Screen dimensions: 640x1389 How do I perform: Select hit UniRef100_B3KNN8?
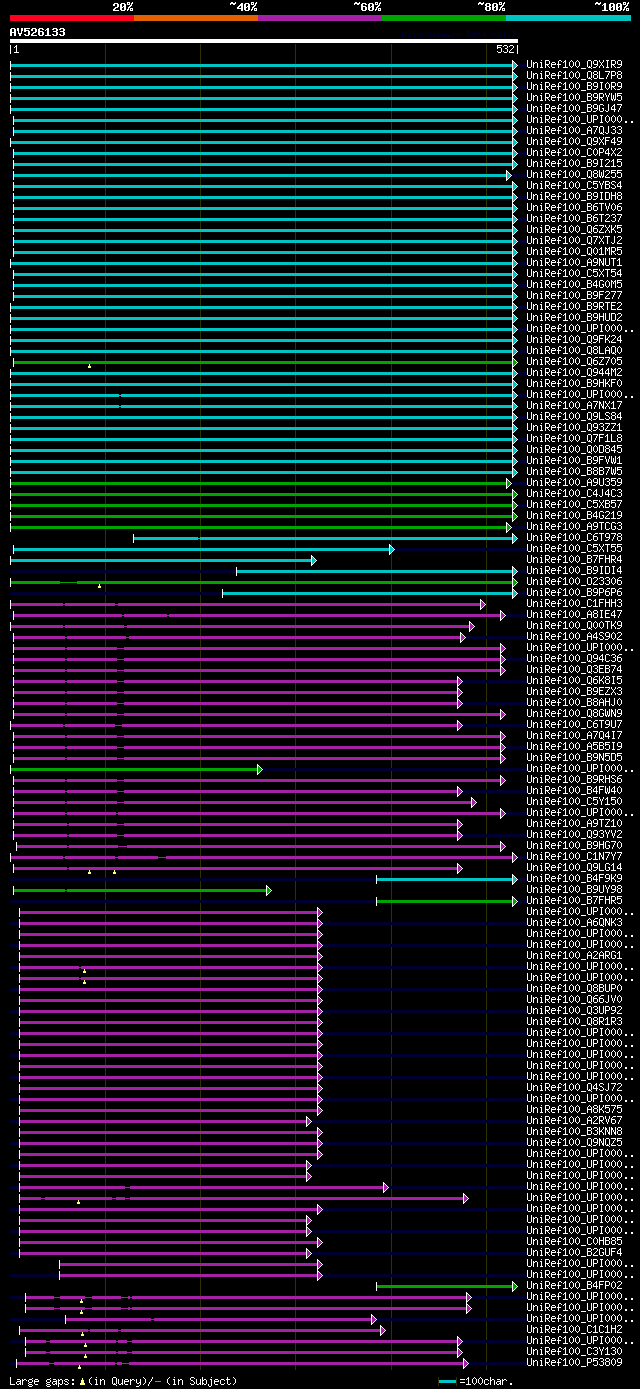[574, 1131]
